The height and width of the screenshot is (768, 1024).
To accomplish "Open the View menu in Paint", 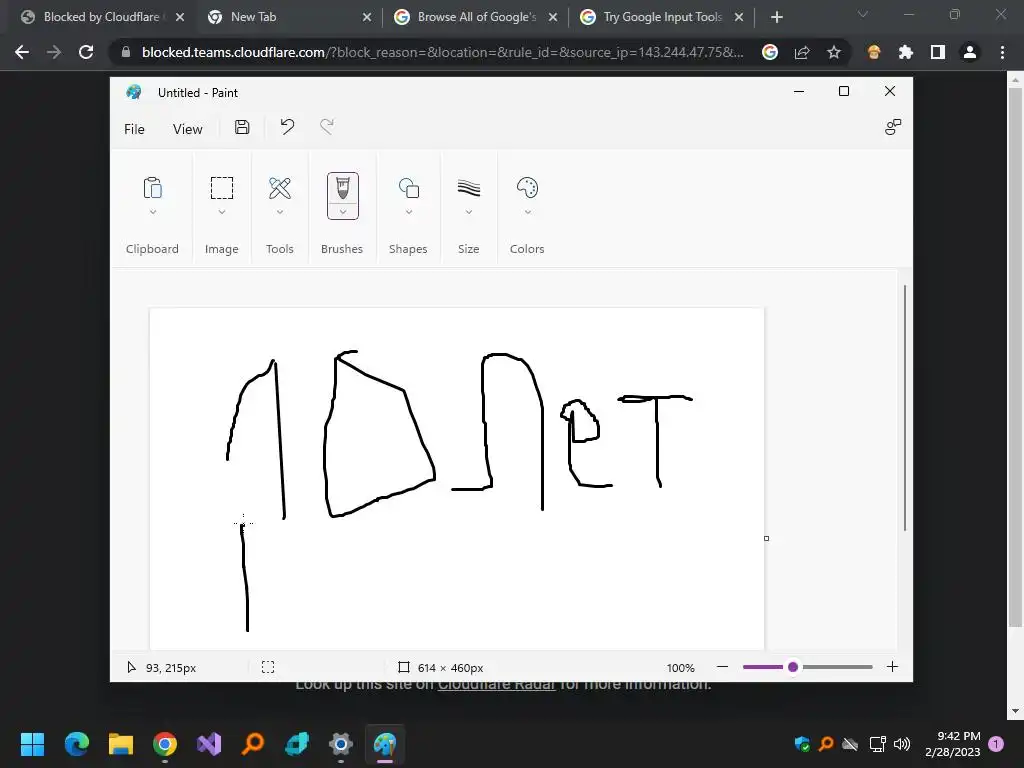I will point(187,129).
